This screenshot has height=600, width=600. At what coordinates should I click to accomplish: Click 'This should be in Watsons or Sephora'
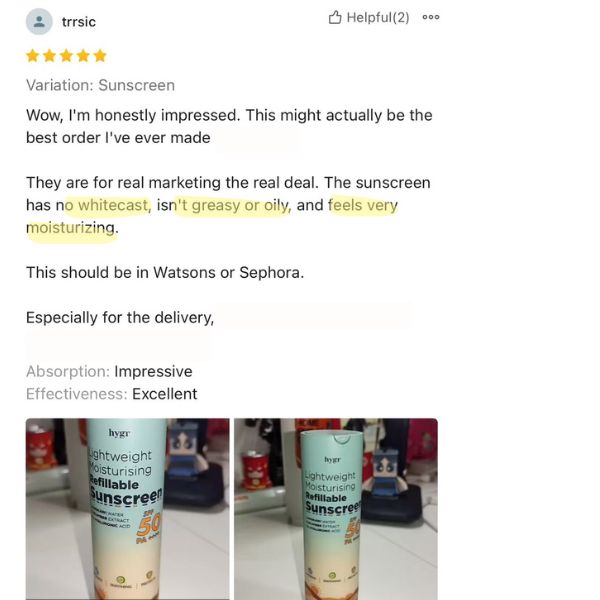165,273
